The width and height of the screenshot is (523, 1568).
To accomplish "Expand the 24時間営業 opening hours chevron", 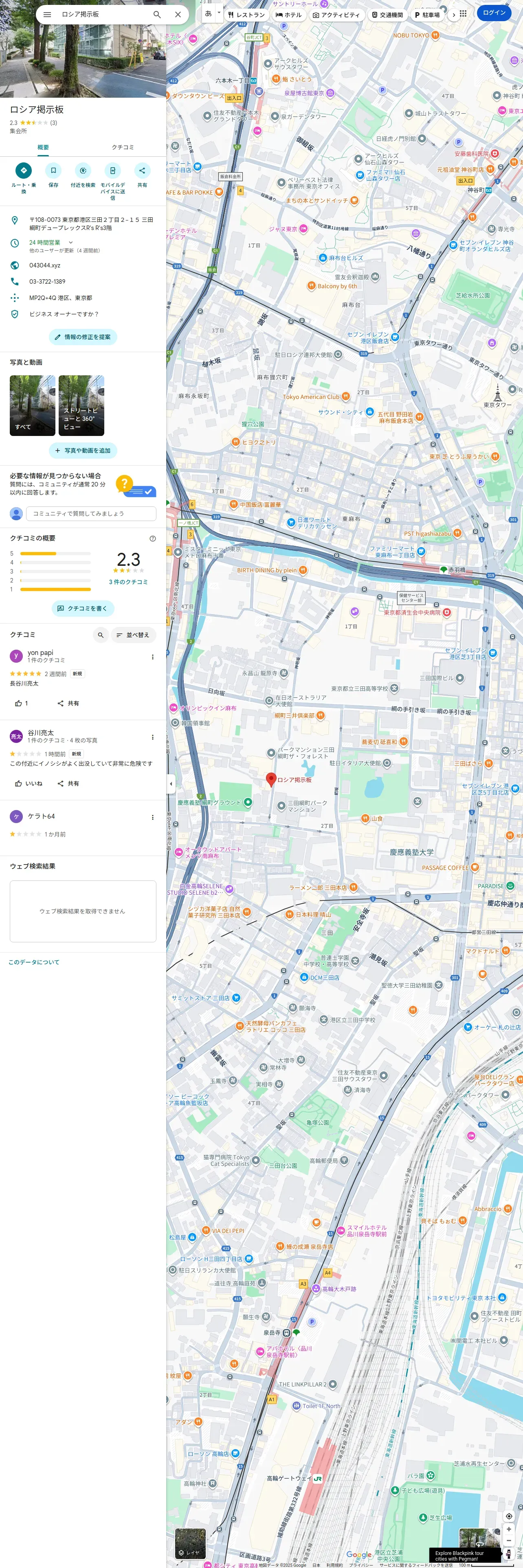I will (x=70, y=242).
